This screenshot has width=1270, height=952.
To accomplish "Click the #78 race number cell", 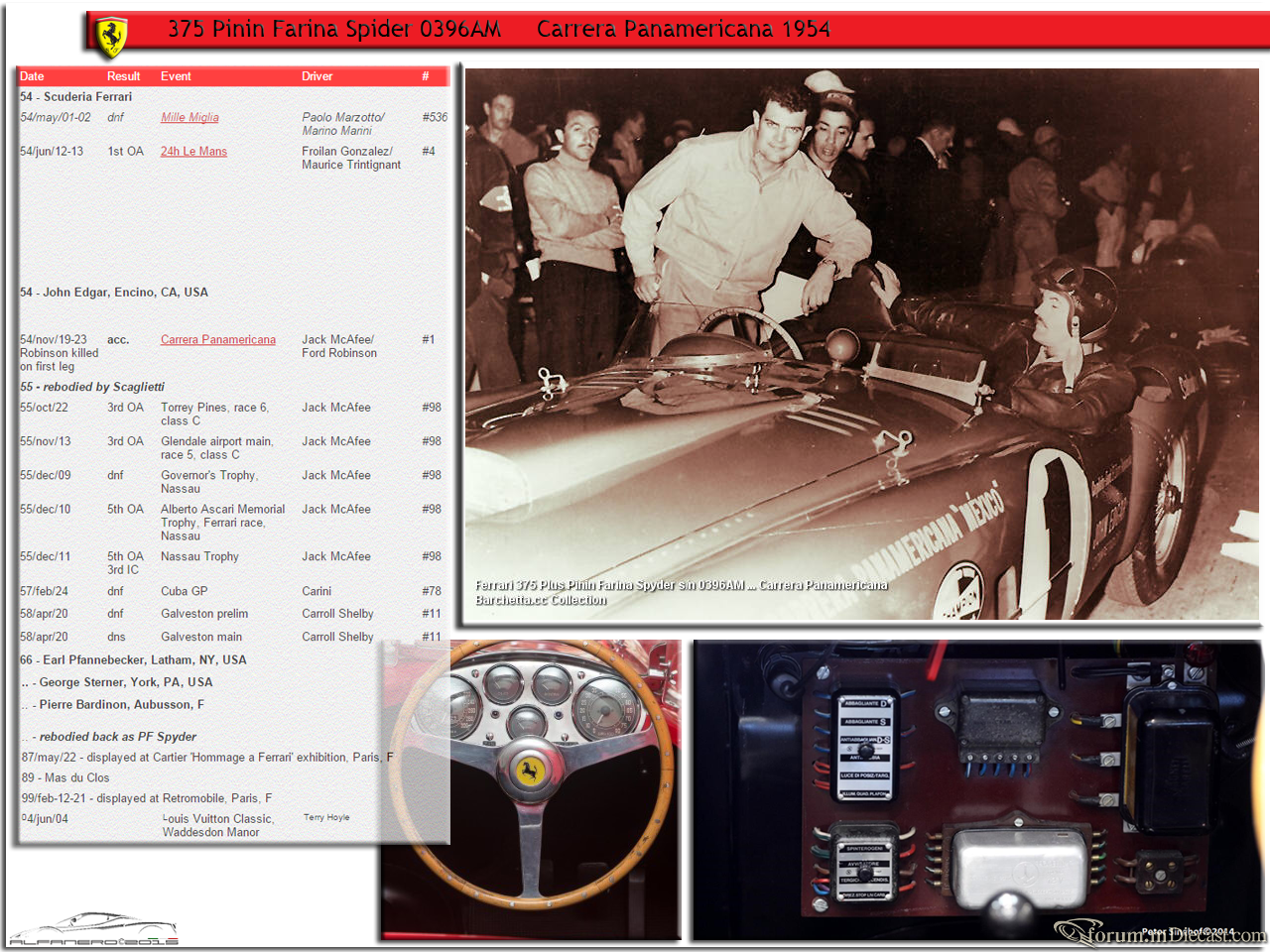I will point(432,591).
